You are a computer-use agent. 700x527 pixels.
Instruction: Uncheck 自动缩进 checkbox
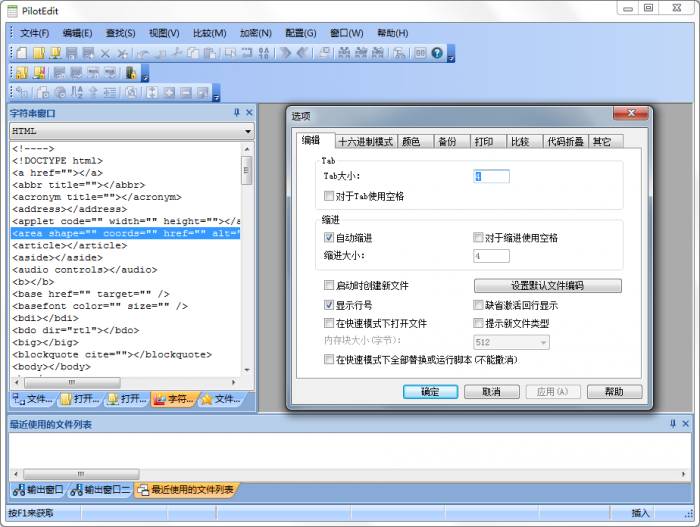point(329,237)
